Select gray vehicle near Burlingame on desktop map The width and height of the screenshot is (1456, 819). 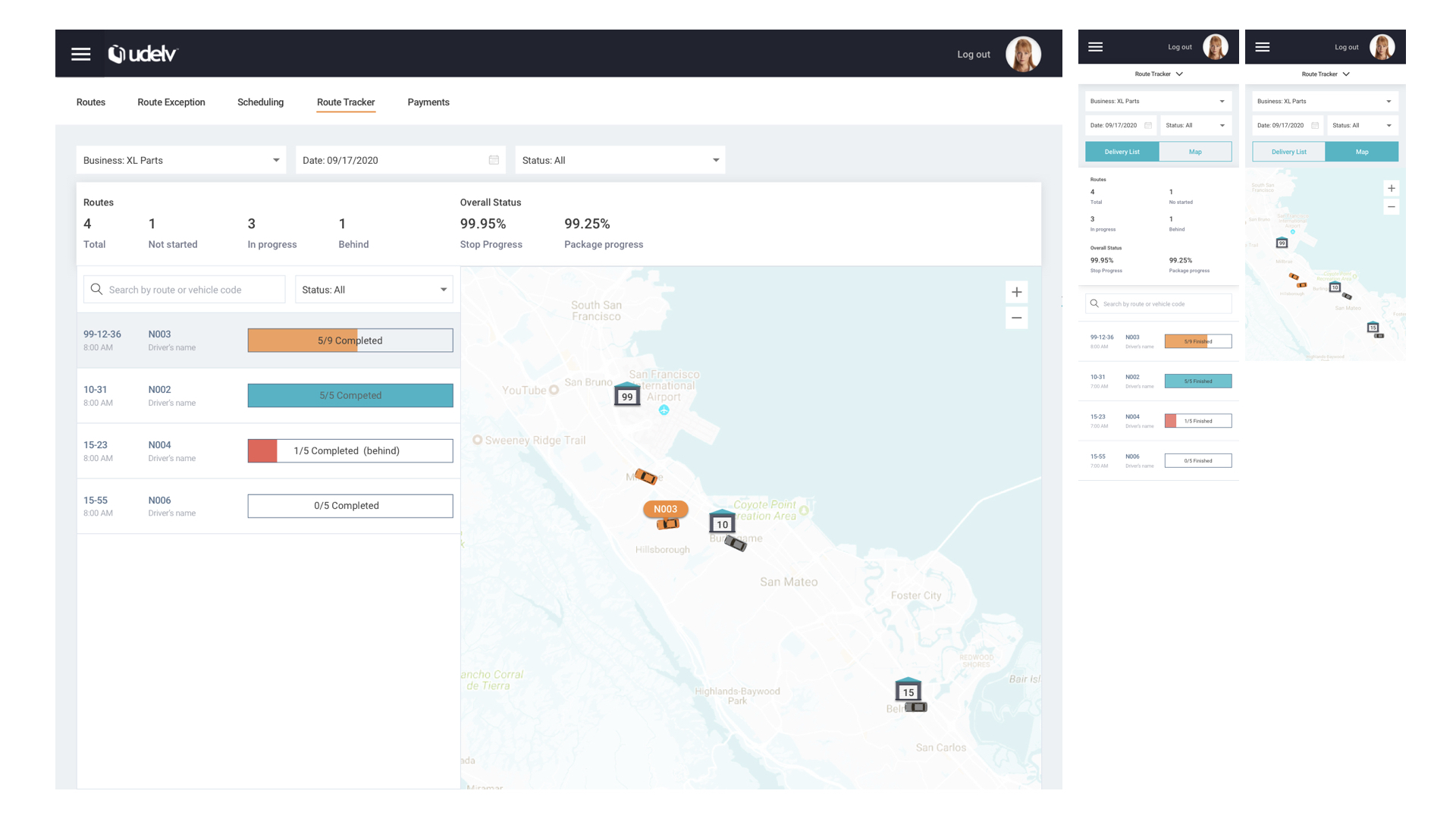(735, 543)
